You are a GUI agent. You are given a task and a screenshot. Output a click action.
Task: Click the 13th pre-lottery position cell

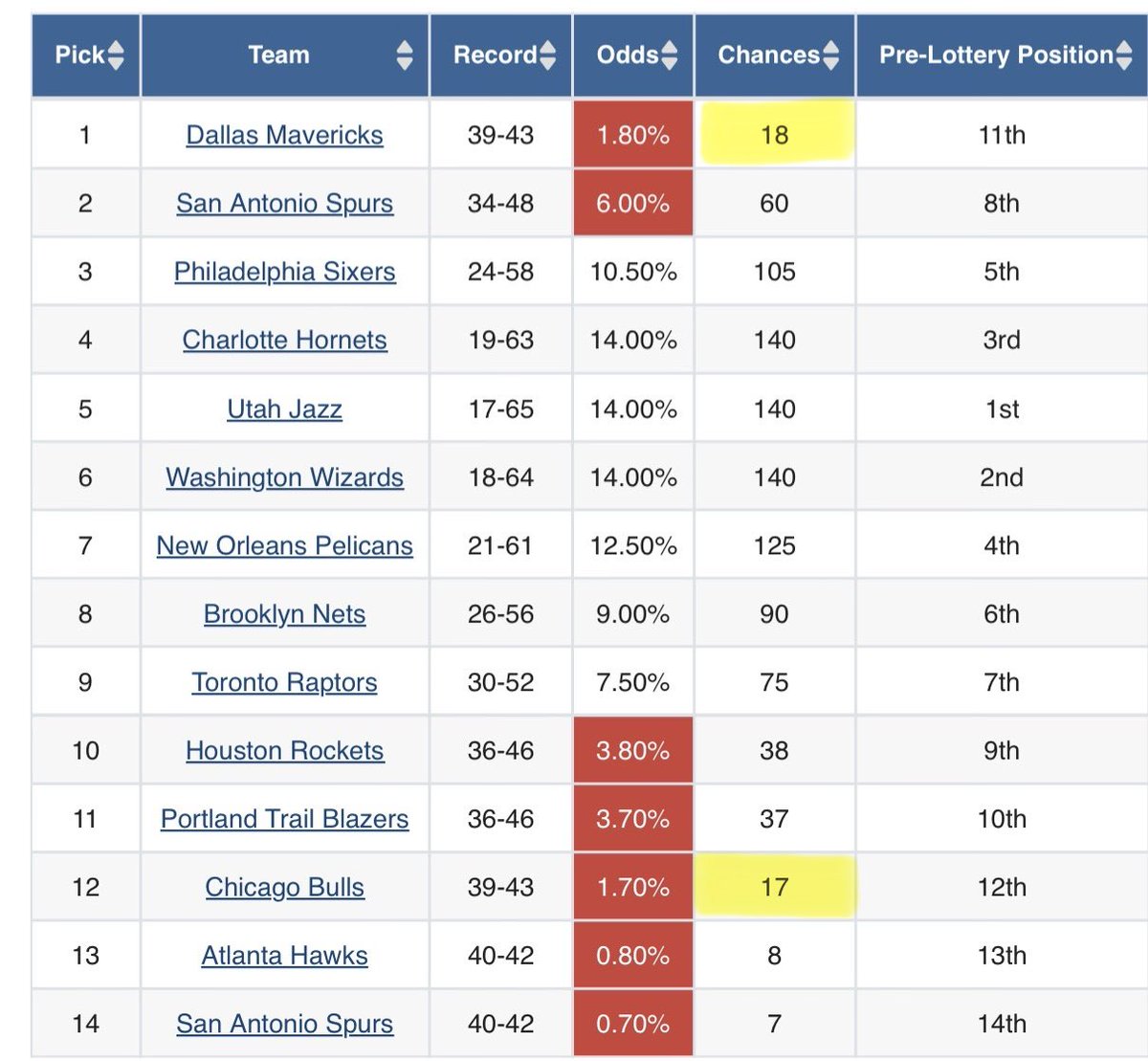(x=1002, y=955)
